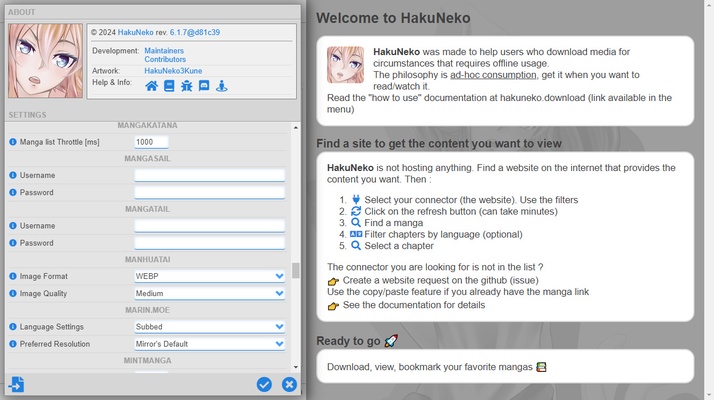The width and height of the screenshot is (714, 400).
Task: Click the open-source/license icon in Help & Info
Action: (x=222, y=86)
